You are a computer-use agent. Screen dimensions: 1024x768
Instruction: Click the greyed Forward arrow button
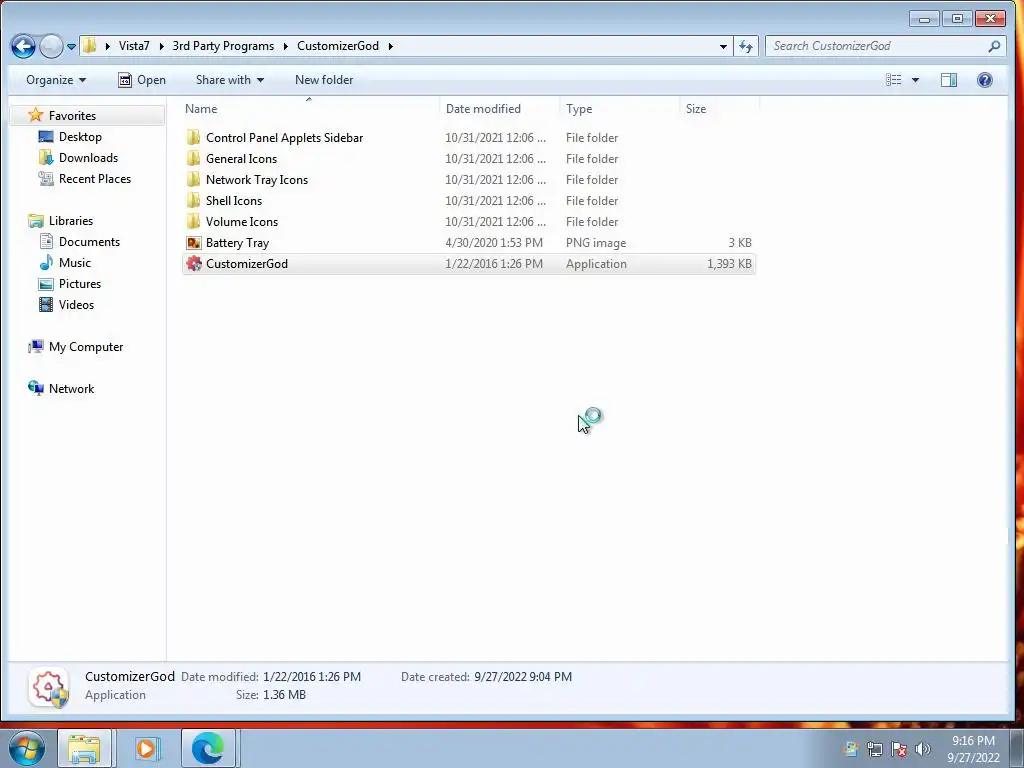51,46
